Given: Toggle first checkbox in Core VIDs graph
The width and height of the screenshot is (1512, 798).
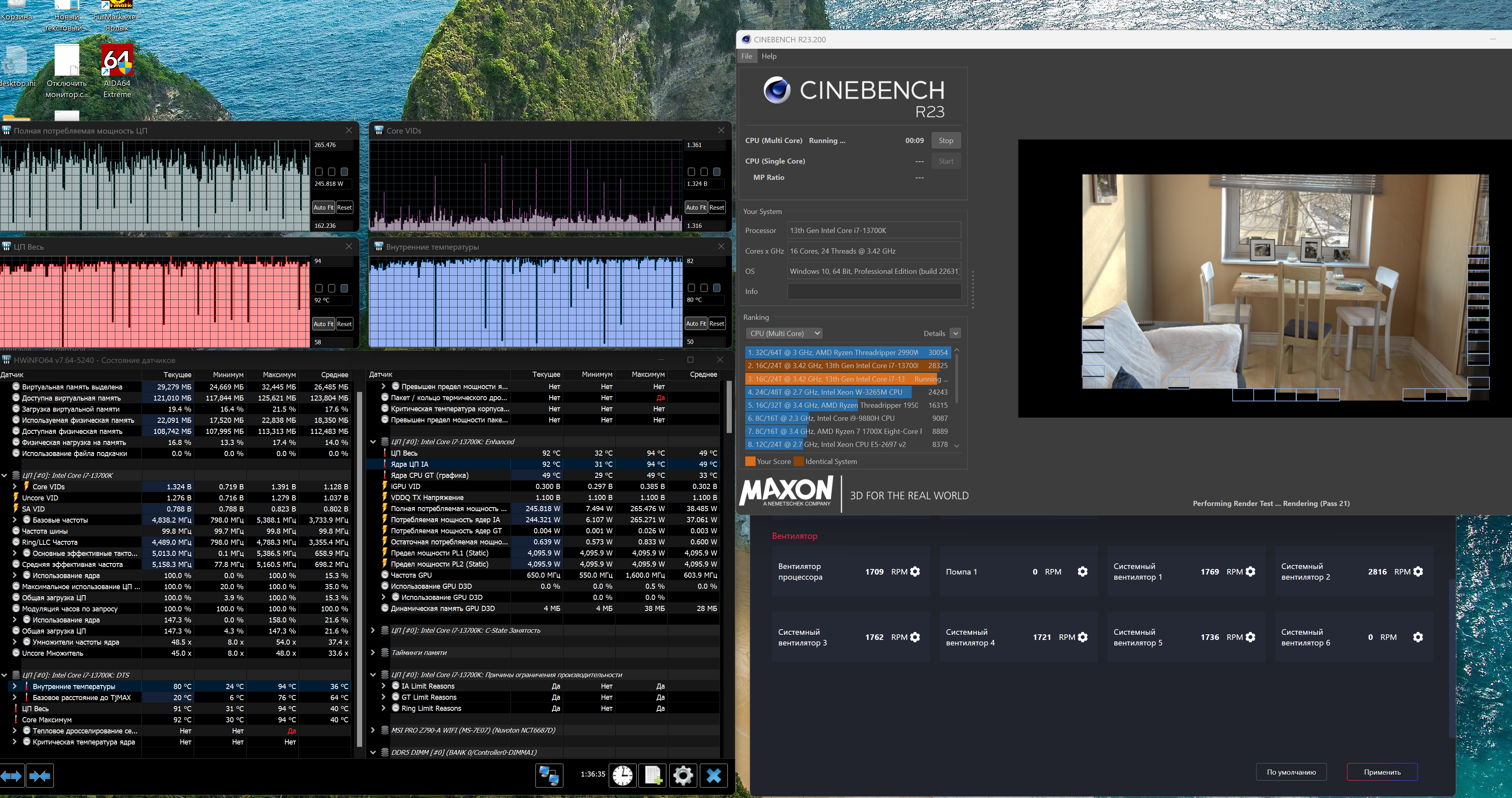Looking at the screenshot, I should click(x=691, y=172).
